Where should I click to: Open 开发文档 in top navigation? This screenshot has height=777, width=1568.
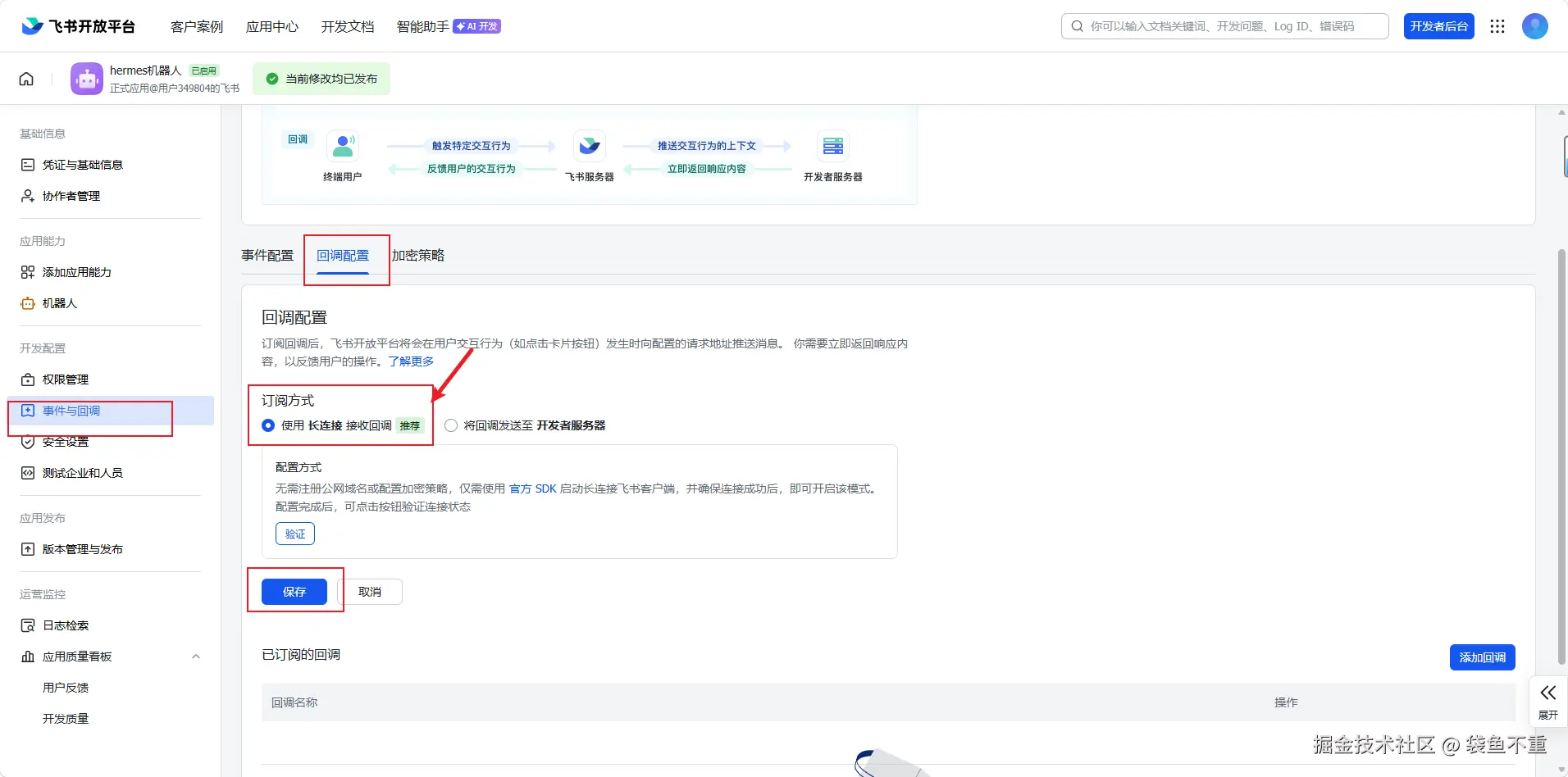tap(348, 26)
